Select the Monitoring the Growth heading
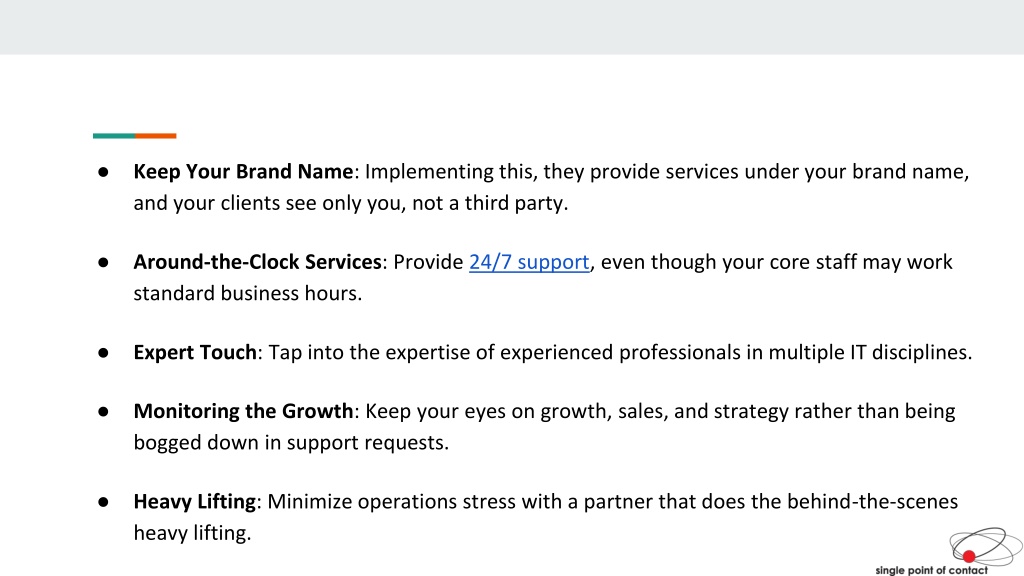Viewport: 1024px width, 576px height. pos(243,411)
